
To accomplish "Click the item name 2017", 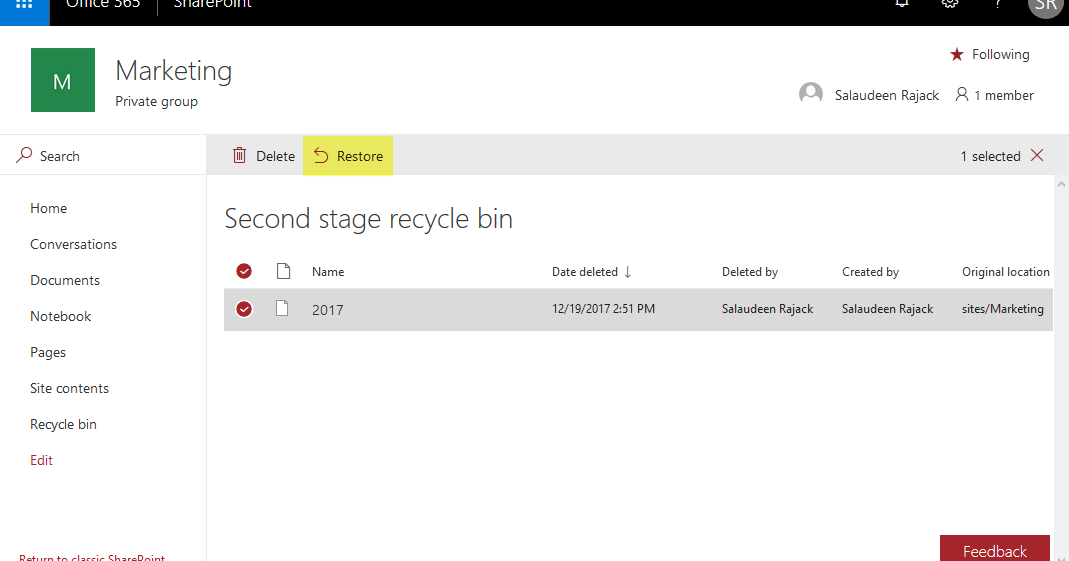I will click(x=327, y=309).
